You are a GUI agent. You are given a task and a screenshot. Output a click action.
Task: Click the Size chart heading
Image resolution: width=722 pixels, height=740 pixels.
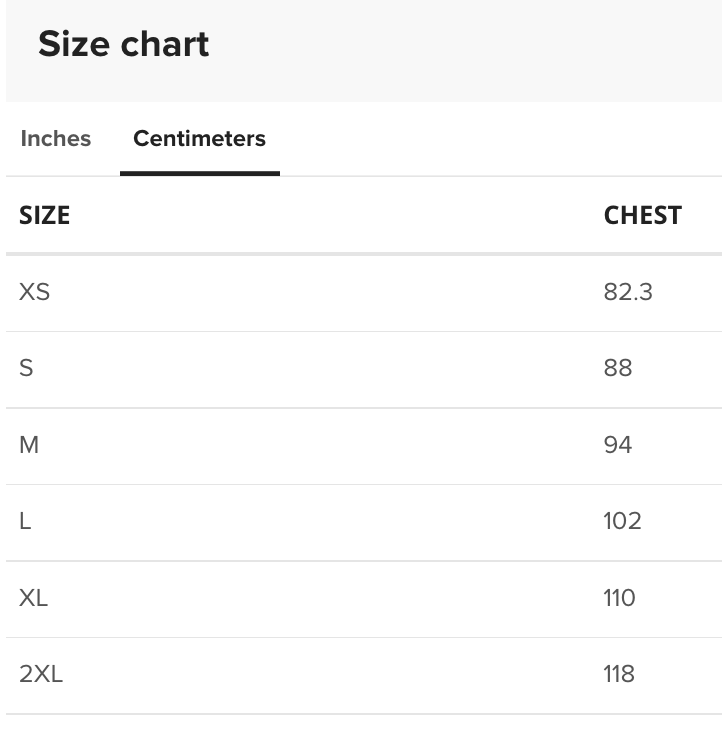point(124,44)
